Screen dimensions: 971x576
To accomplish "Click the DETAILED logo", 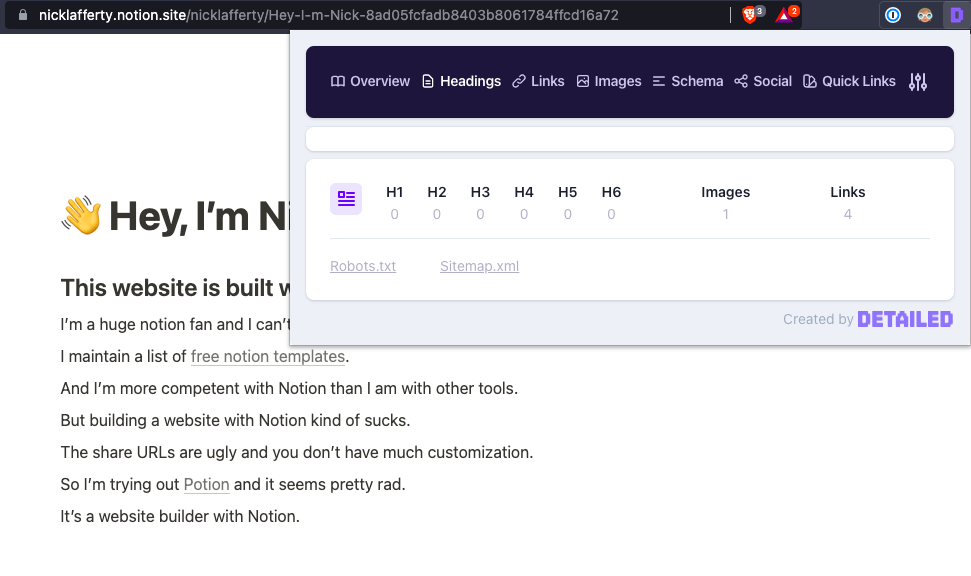I will coord(905,318).
